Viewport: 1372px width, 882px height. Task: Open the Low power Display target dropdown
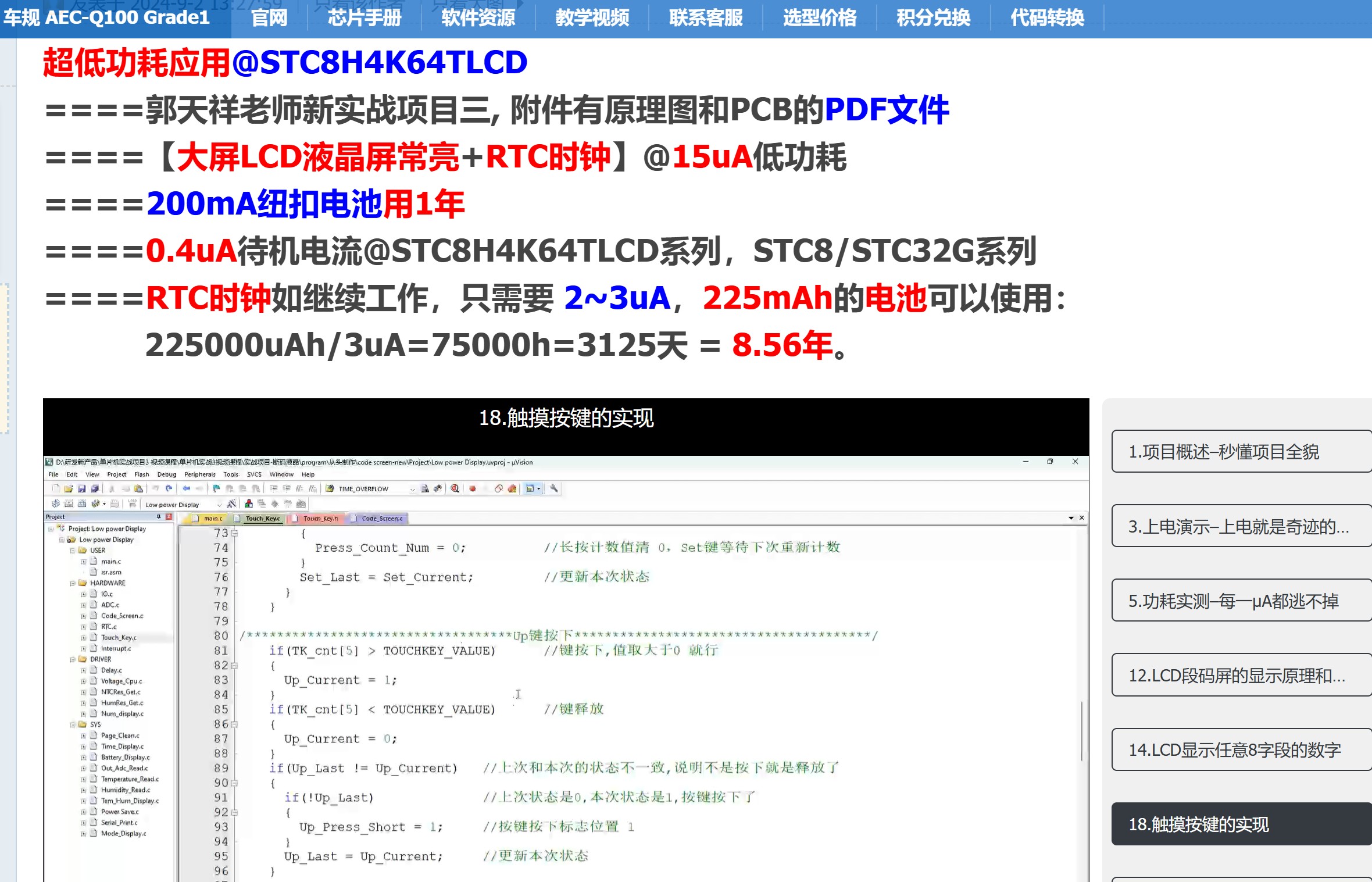219,505
